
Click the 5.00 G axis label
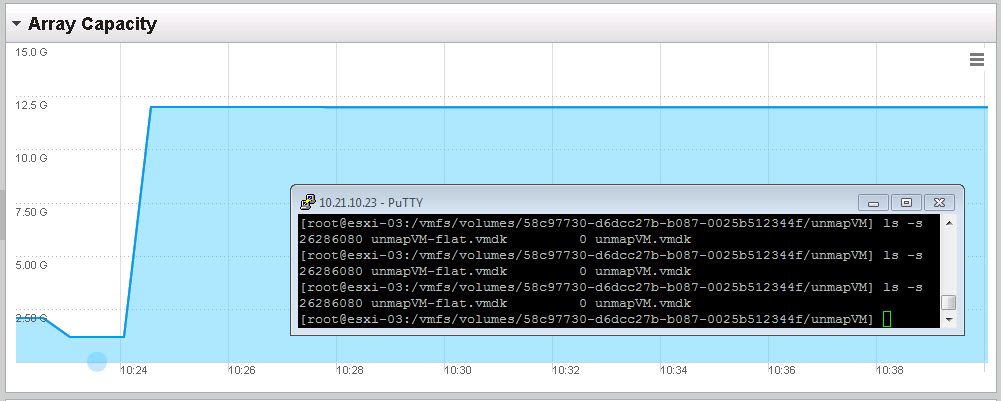(31, 264)
